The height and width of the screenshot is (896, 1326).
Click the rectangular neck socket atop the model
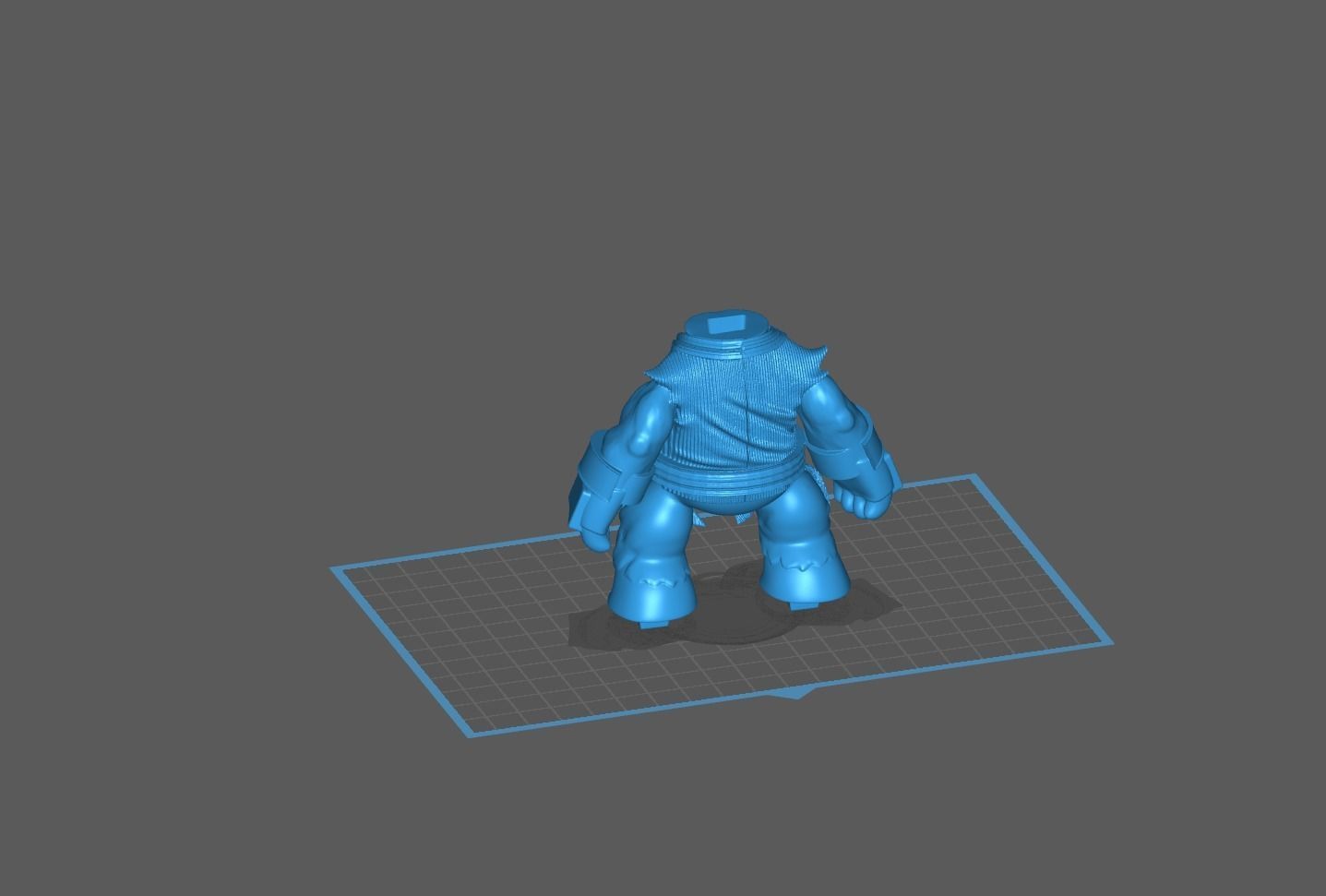pos(728,323)
